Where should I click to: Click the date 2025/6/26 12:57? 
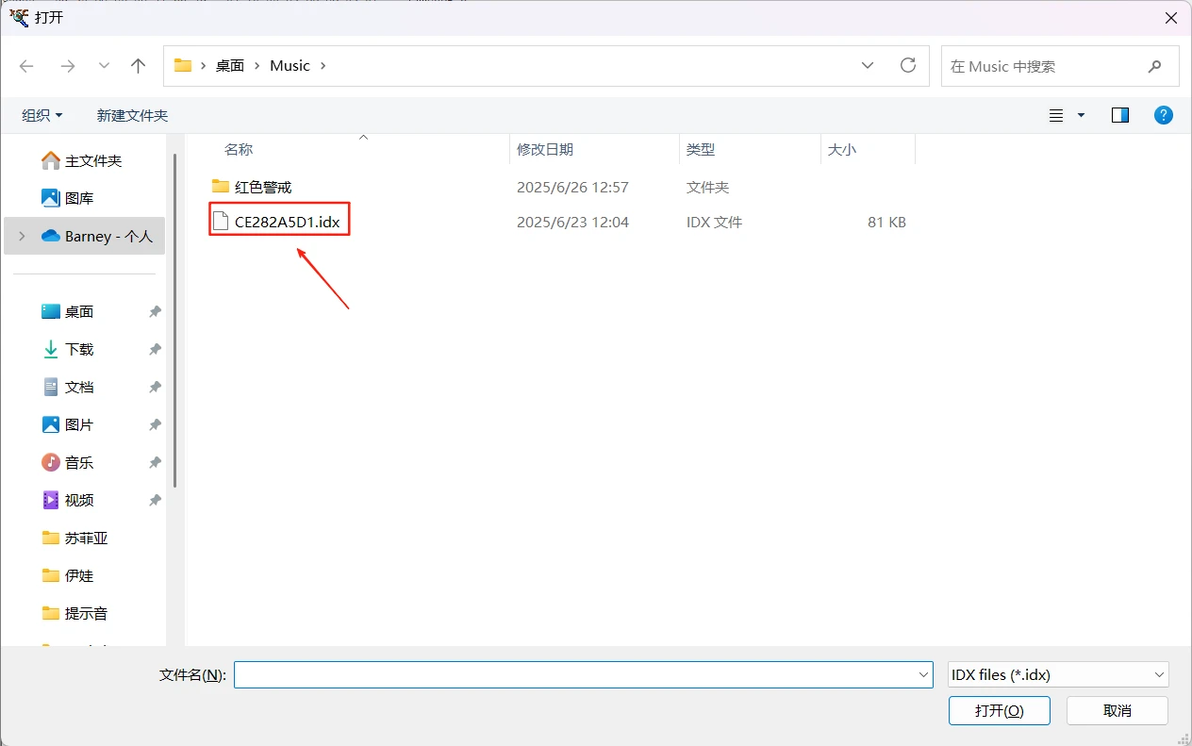pyautogui.click(x=572, y=187)
